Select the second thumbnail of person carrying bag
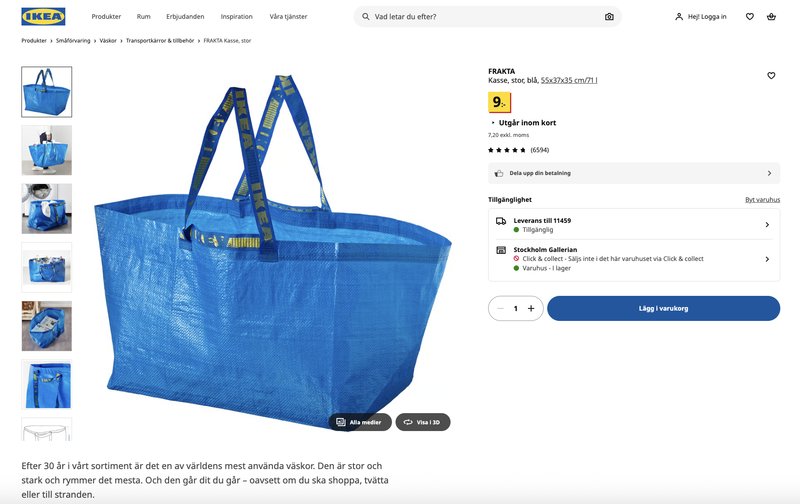The image size is (800, 504). pos(47,150)
